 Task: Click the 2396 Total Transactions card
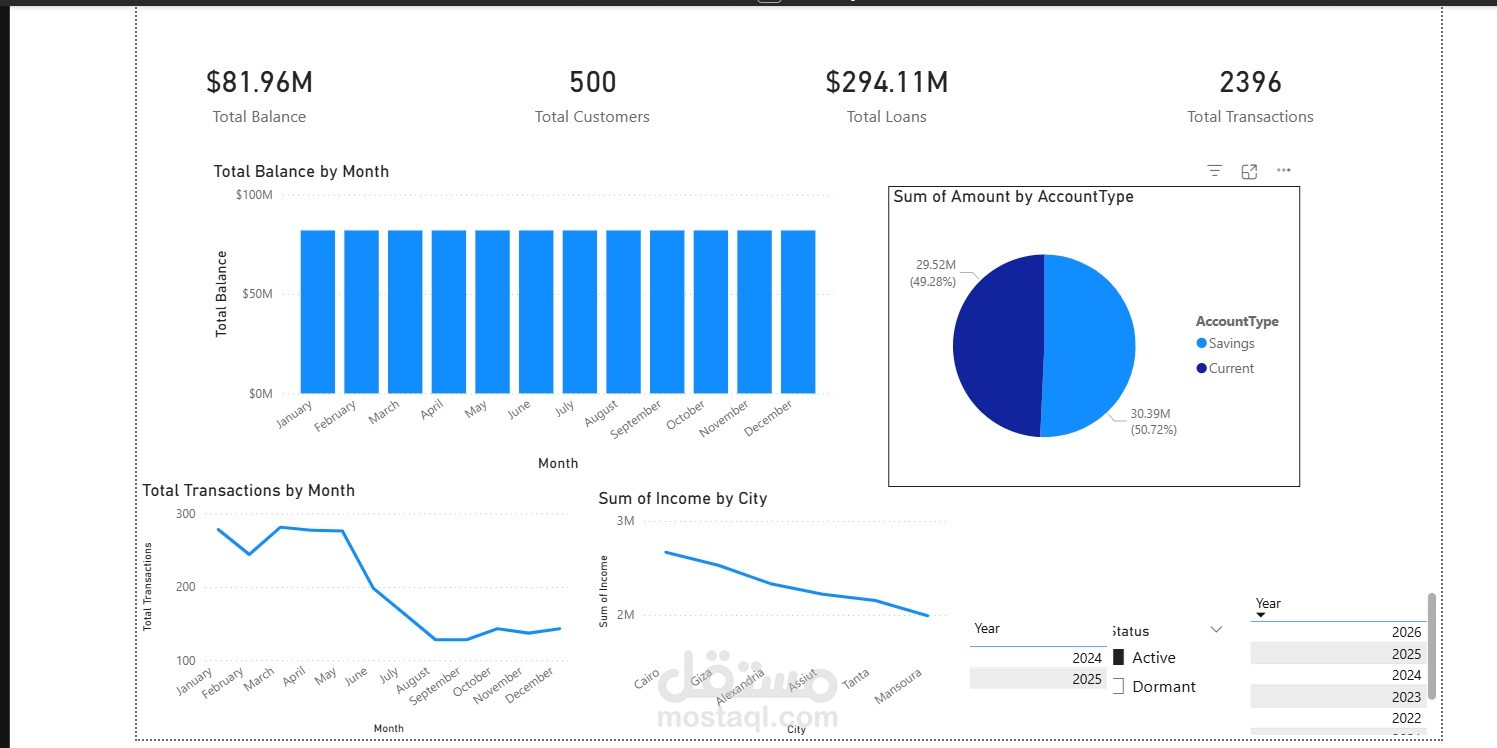pyautogui.click(x=1250, y=96)
